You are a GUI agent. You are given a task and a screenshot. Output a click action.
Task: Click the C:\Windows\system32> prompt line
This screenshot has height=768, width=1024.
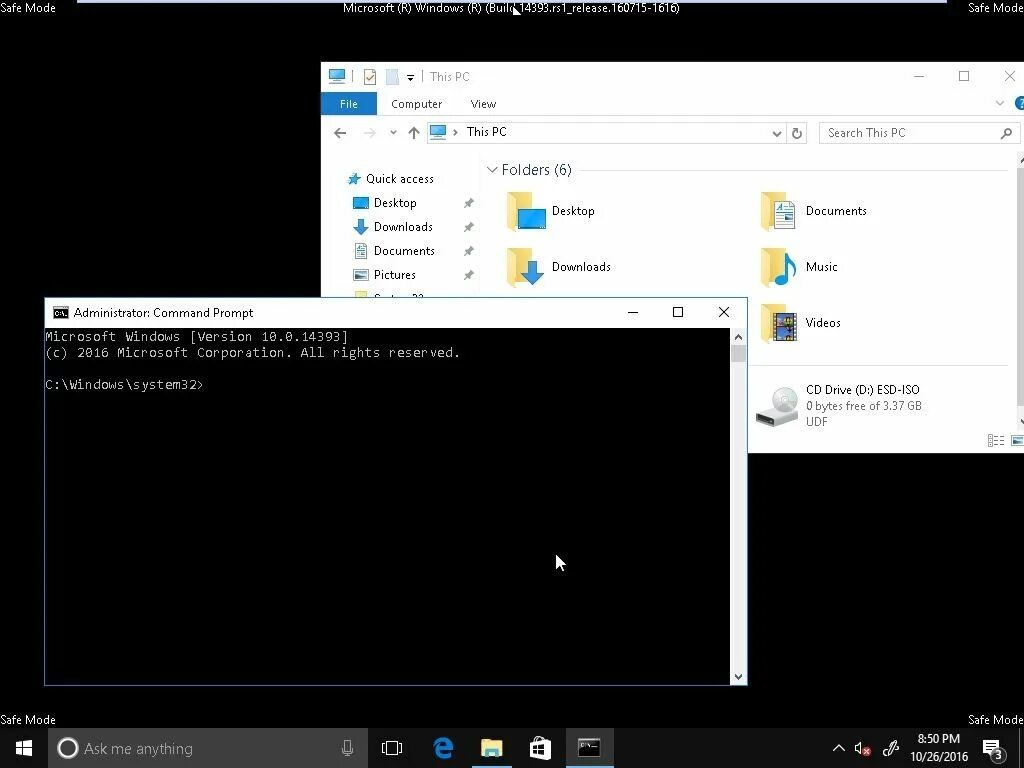124,385
